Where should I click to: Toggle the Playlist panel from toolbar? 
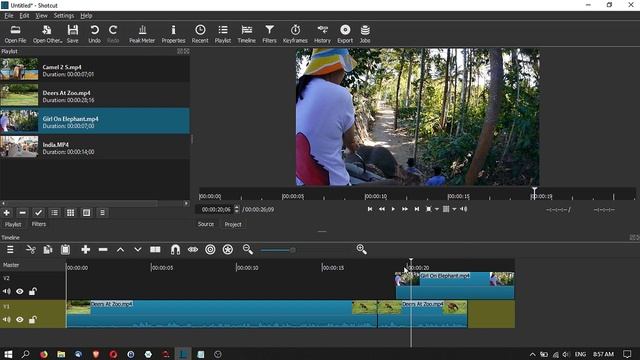(223, 34)
